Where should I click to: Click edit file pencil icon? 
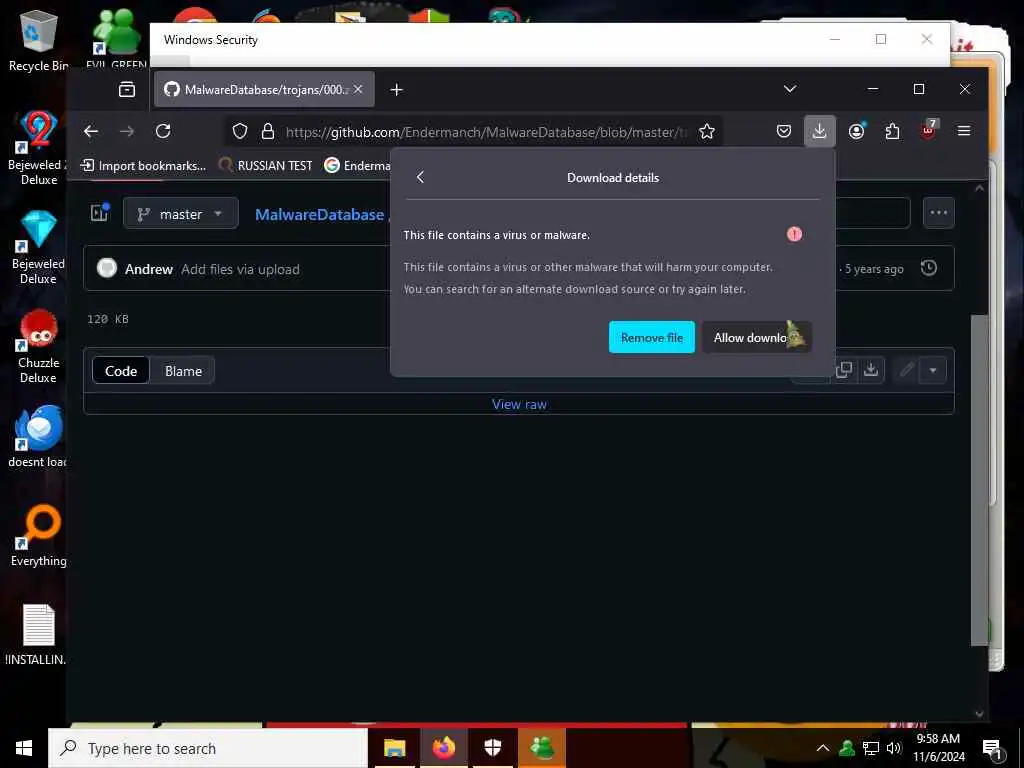906,370
